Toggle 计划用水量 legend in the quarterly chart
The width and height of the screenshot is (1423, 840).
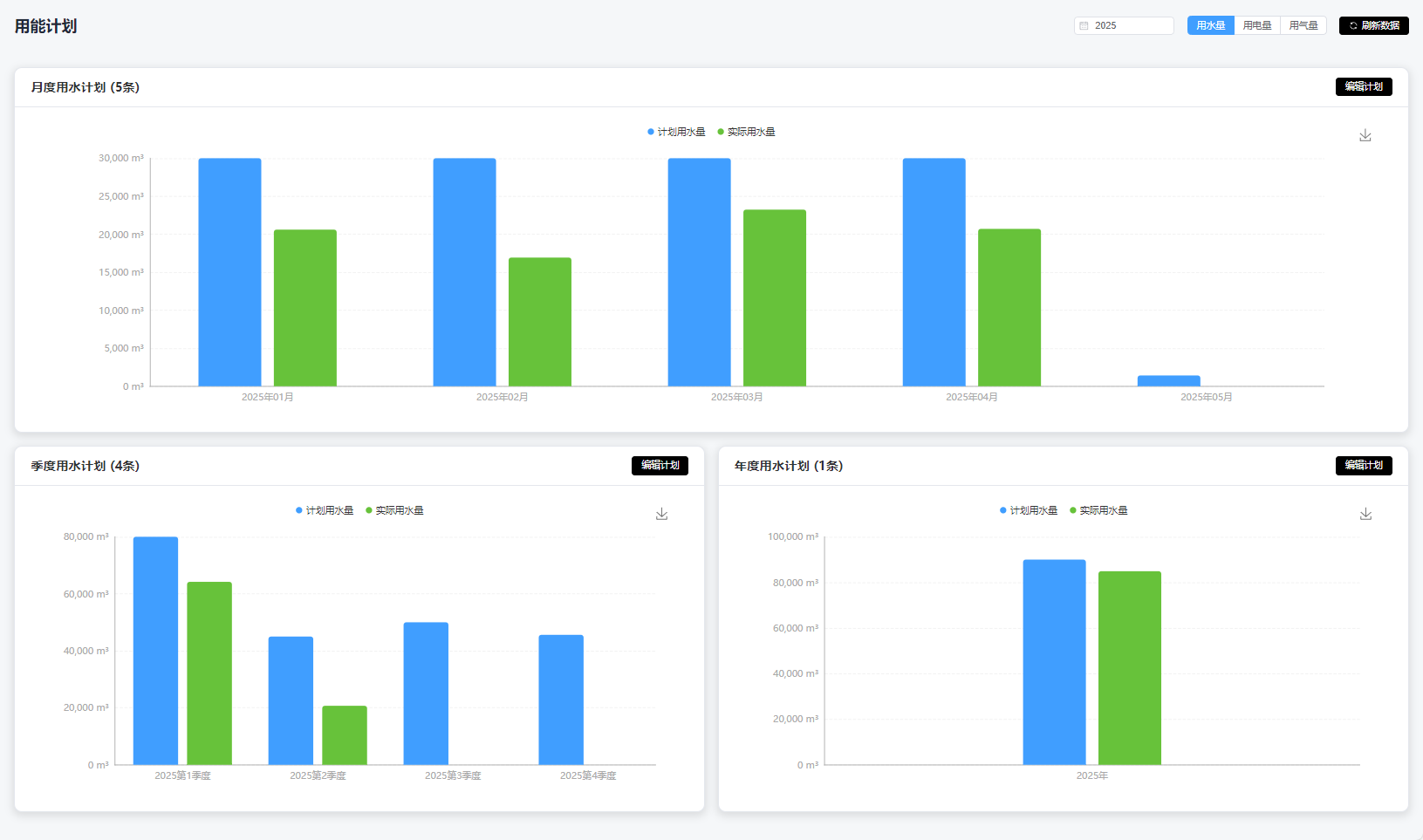pos(325,510)
